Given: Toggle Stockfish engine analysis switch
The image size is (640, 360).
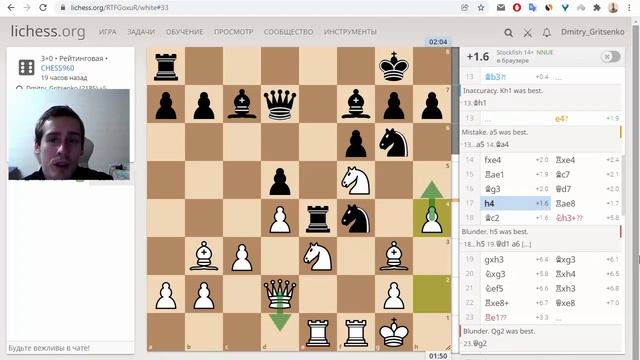Looking at the screenshot, I should [x=611, y=56].
